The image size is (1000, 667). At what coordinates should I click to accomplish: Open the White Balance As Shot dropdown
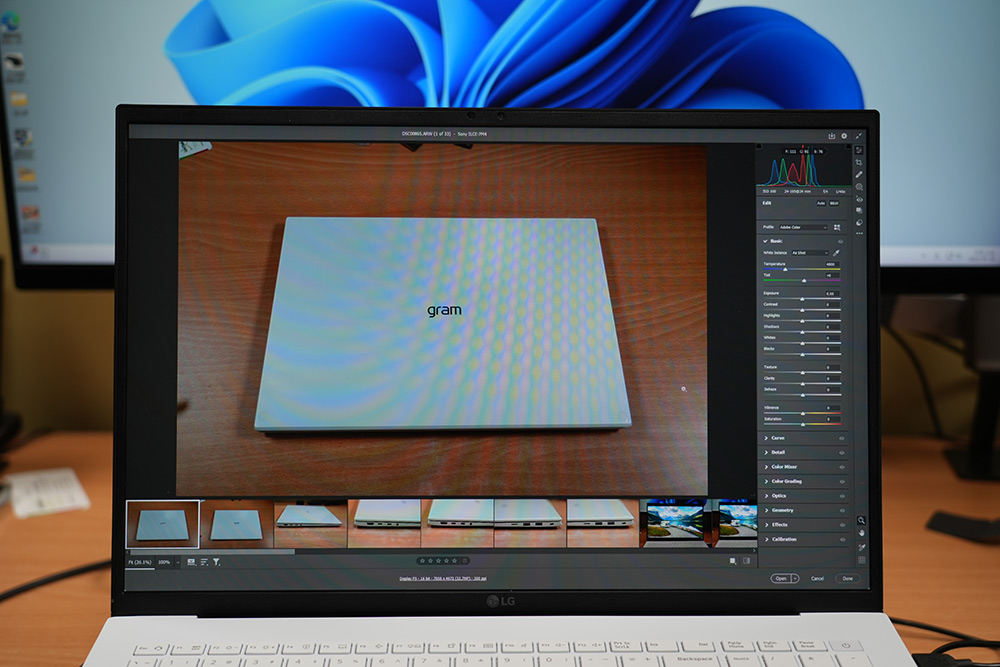click(809, 253)
